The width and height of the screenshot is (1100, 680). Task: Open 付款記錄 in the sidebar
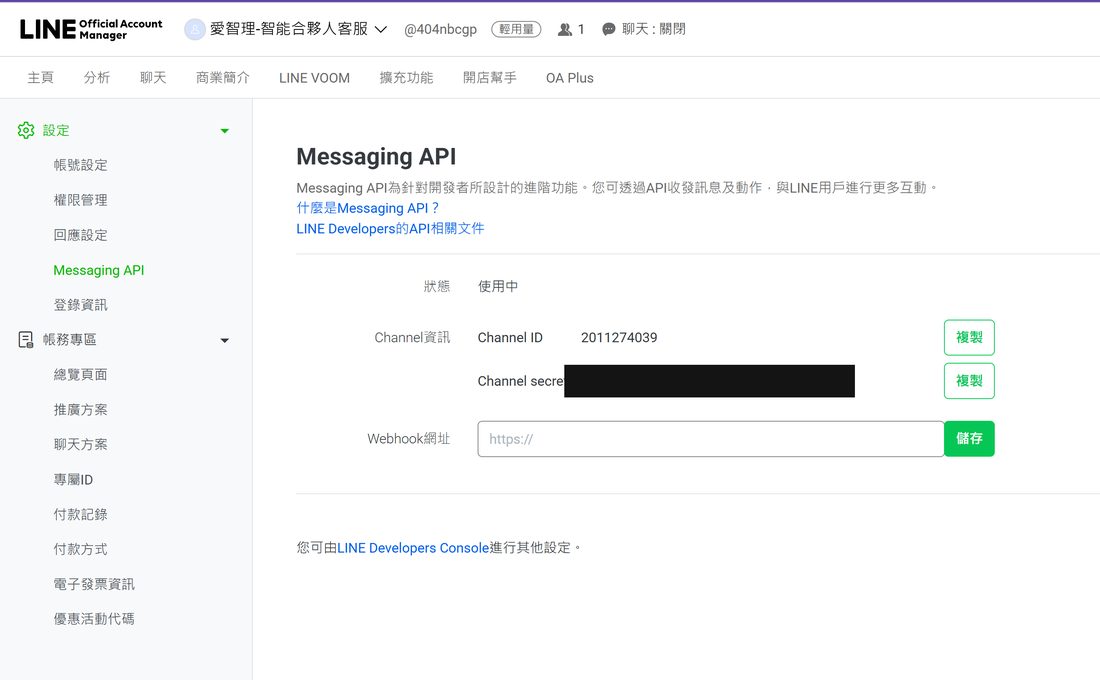coord(81,514)
